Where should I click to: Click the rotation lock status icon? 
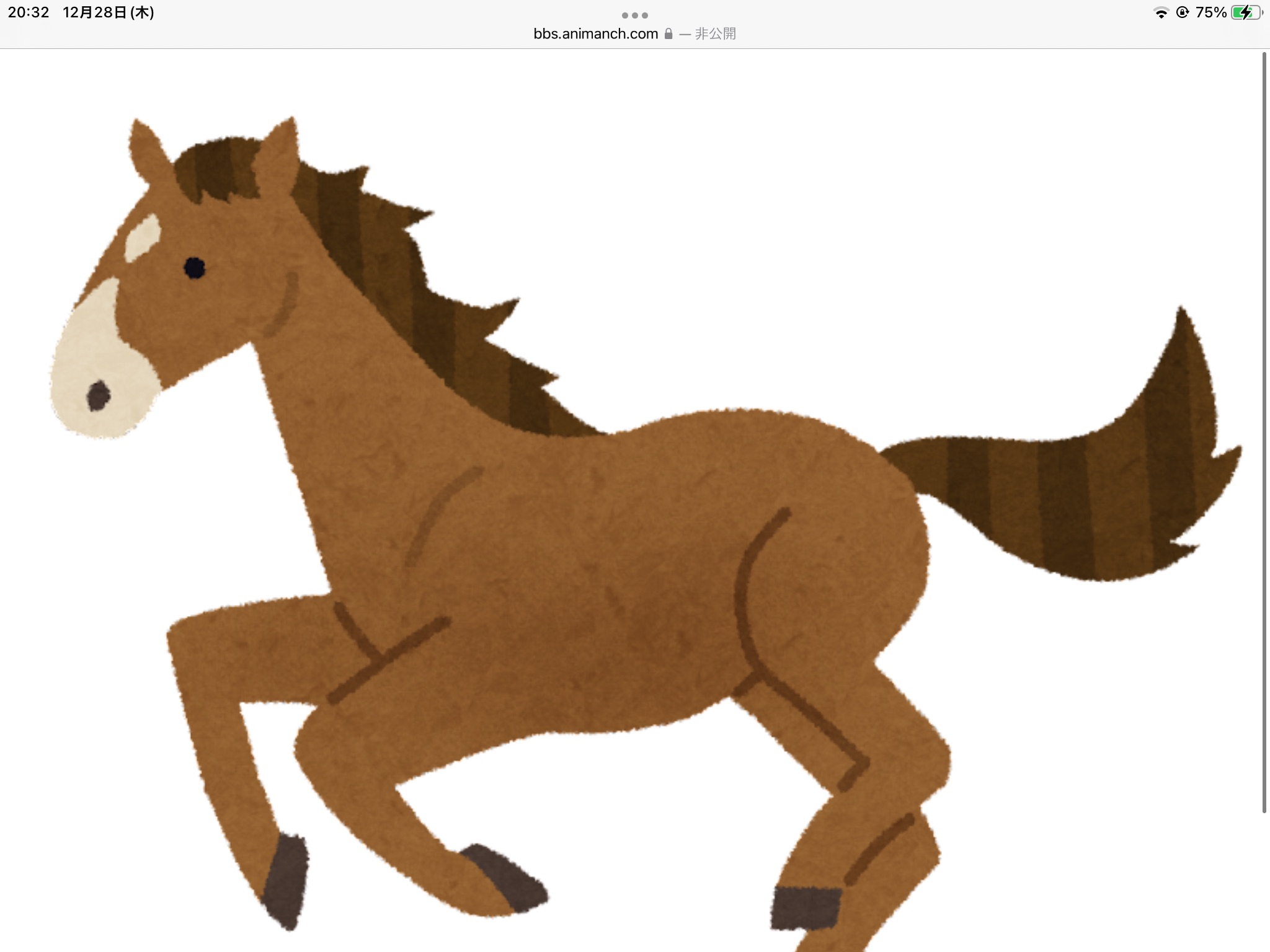[x=1182, y=12]
